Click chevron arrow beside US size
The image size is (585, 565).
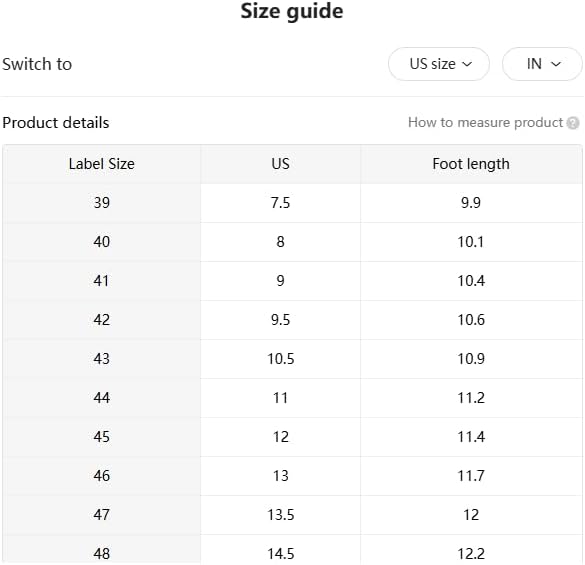[467, 64]
